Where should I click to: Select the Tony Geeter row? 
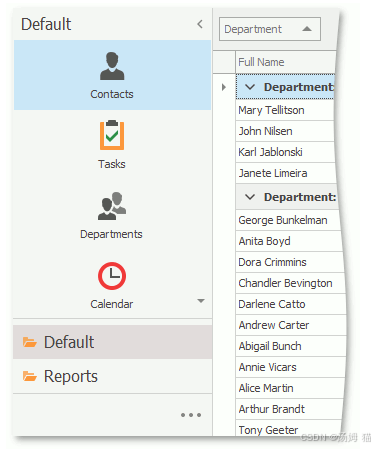tap(288, 428)
